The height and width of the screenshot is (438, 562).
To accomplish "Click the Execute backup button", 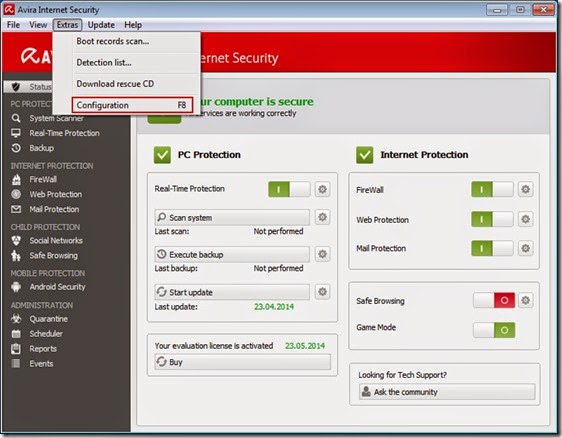I will 232,254.
